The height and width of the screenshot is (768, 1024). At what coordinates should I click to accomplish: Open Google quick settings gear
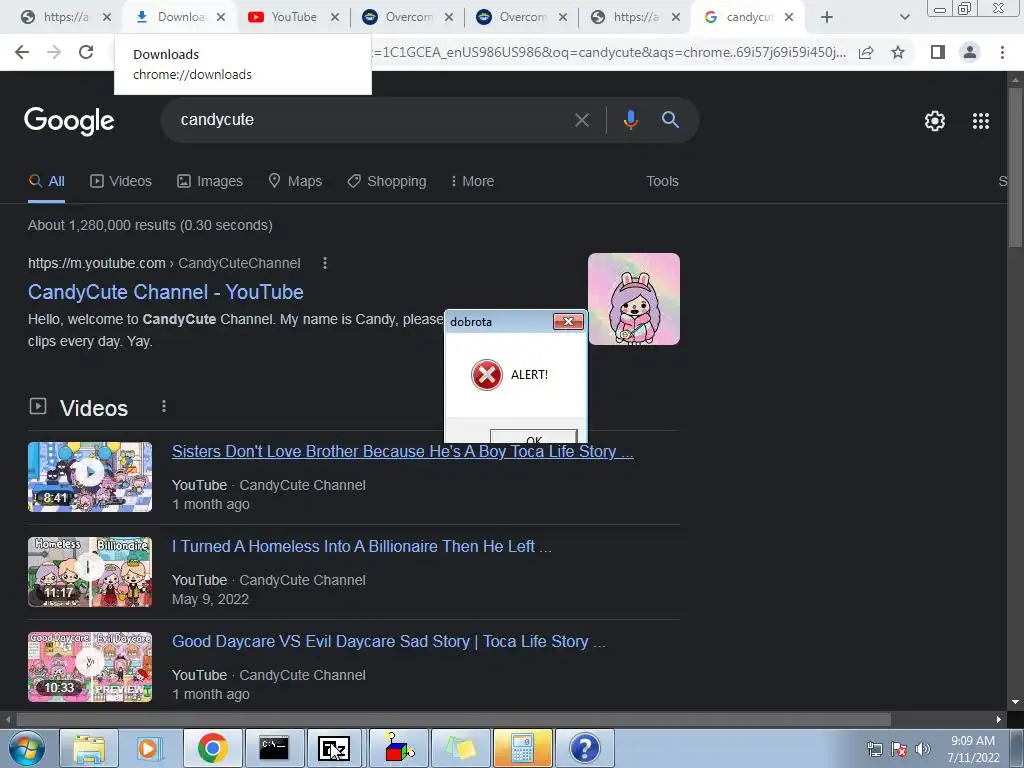click(935, 121)
